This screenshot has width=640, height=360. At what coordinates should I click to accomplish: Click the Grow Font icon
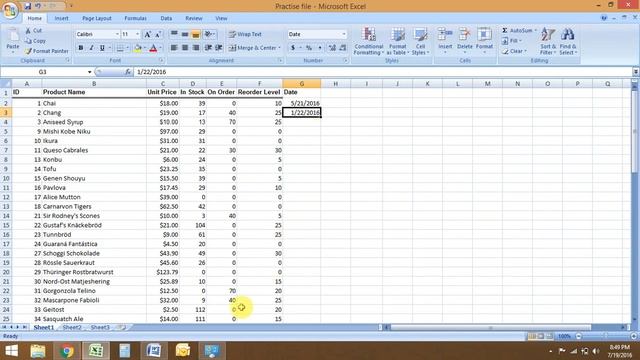148,34
